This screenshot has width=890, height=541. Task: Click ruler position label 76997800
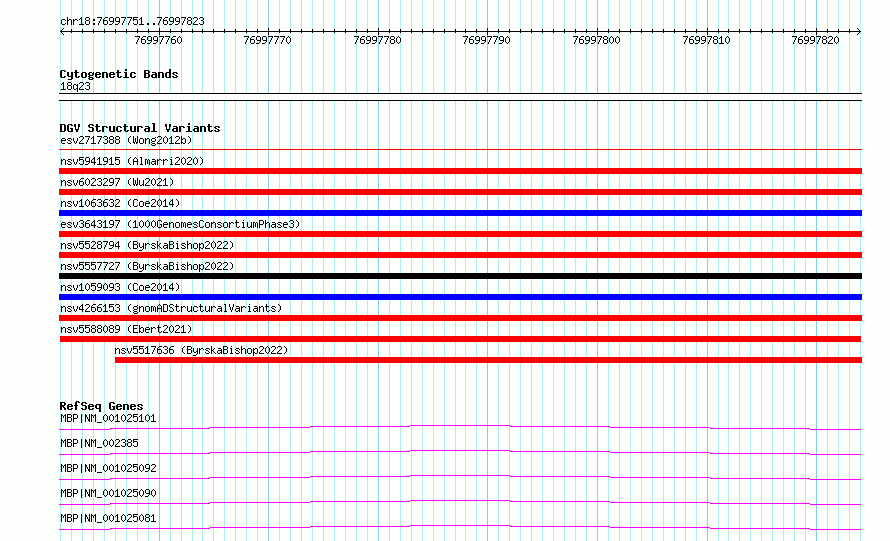597,40
